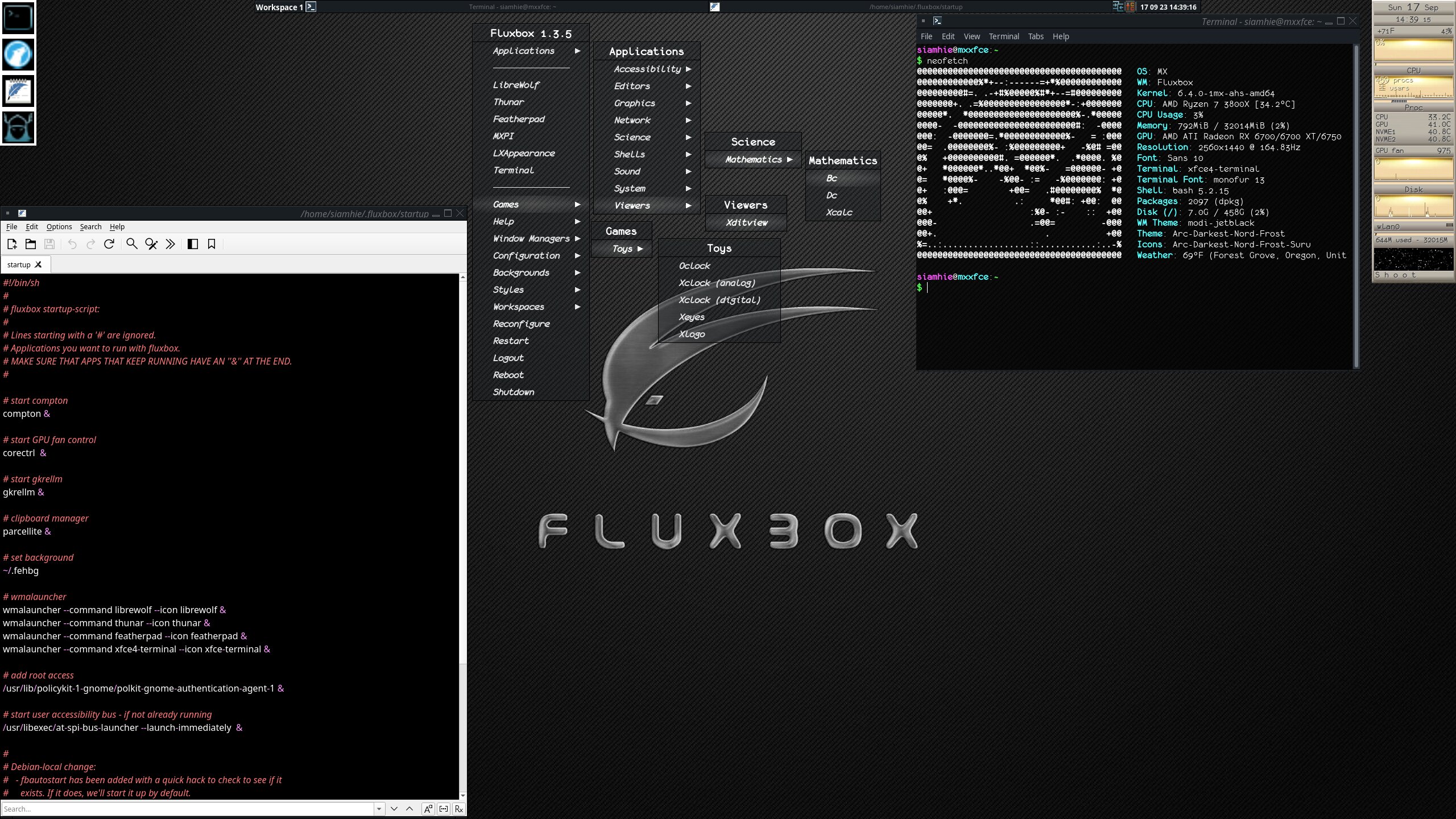This screenshot has height=819, width=1456.
Task: Toggle Regular Expression search option
Action: 459,809
